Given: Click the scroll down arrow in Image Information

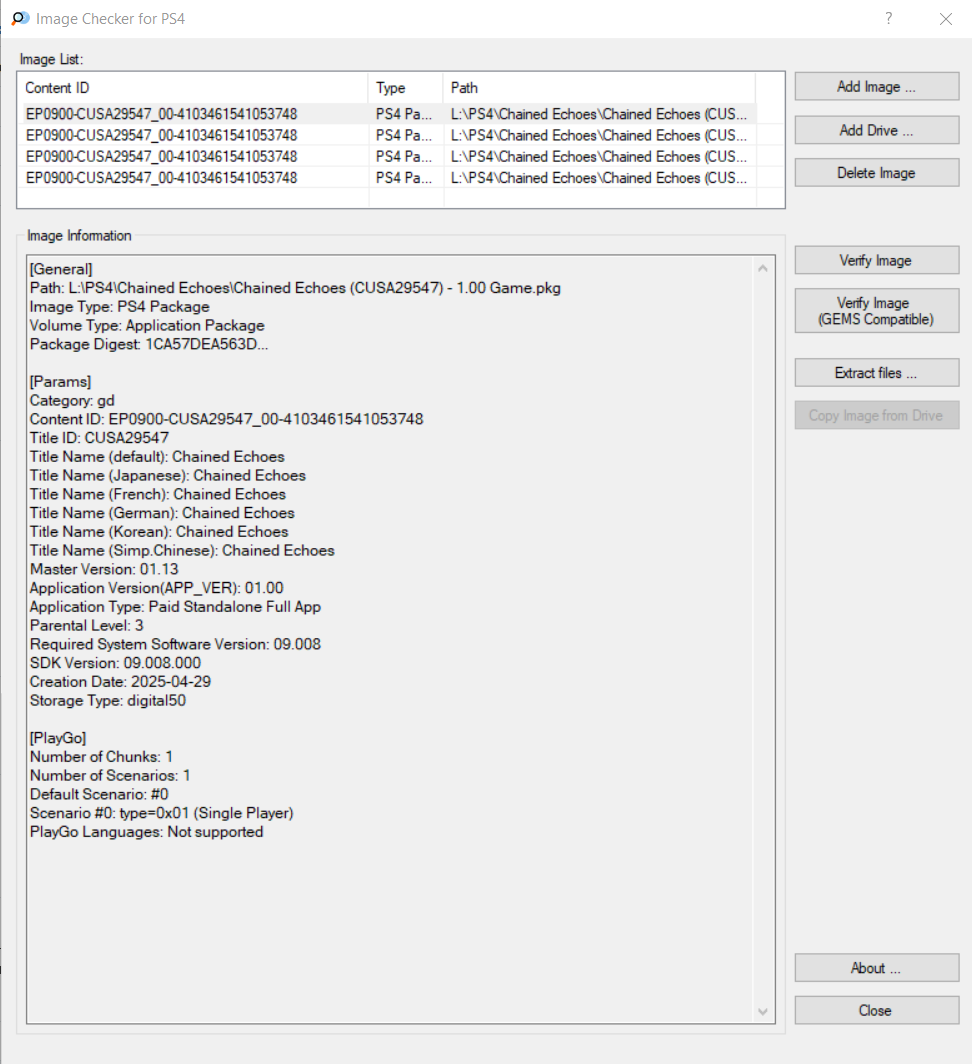Looking at the screenshot, I should coord(763,1012).
